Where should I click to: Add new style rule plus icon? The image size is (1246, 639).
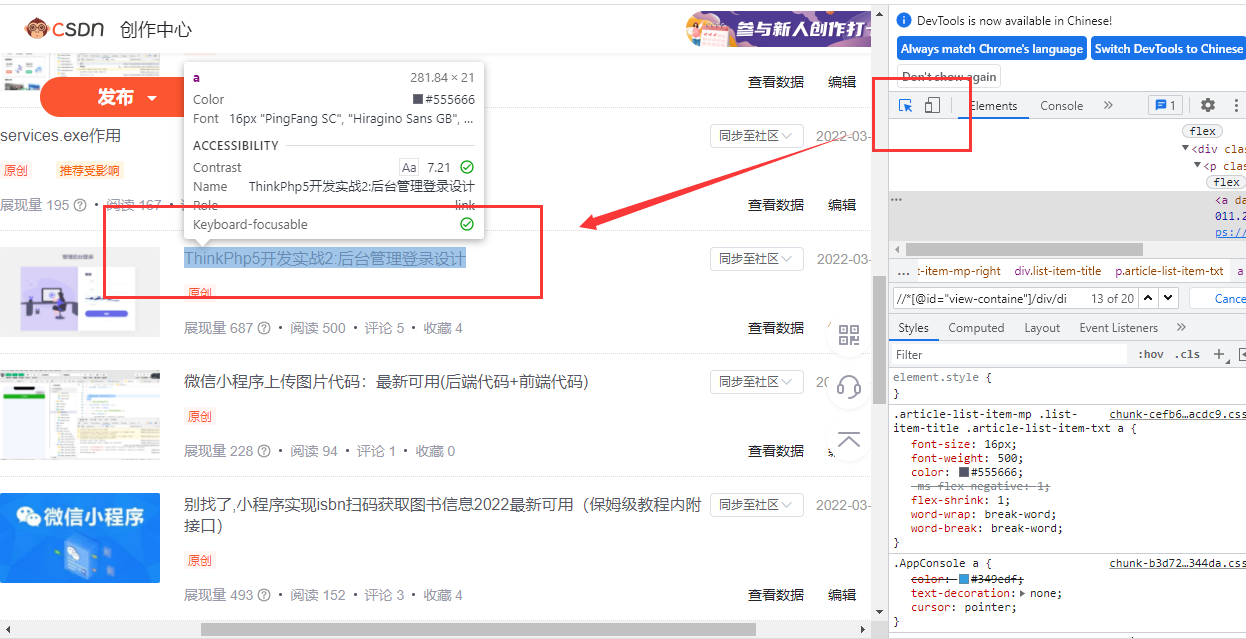[x=1219, y=354]
